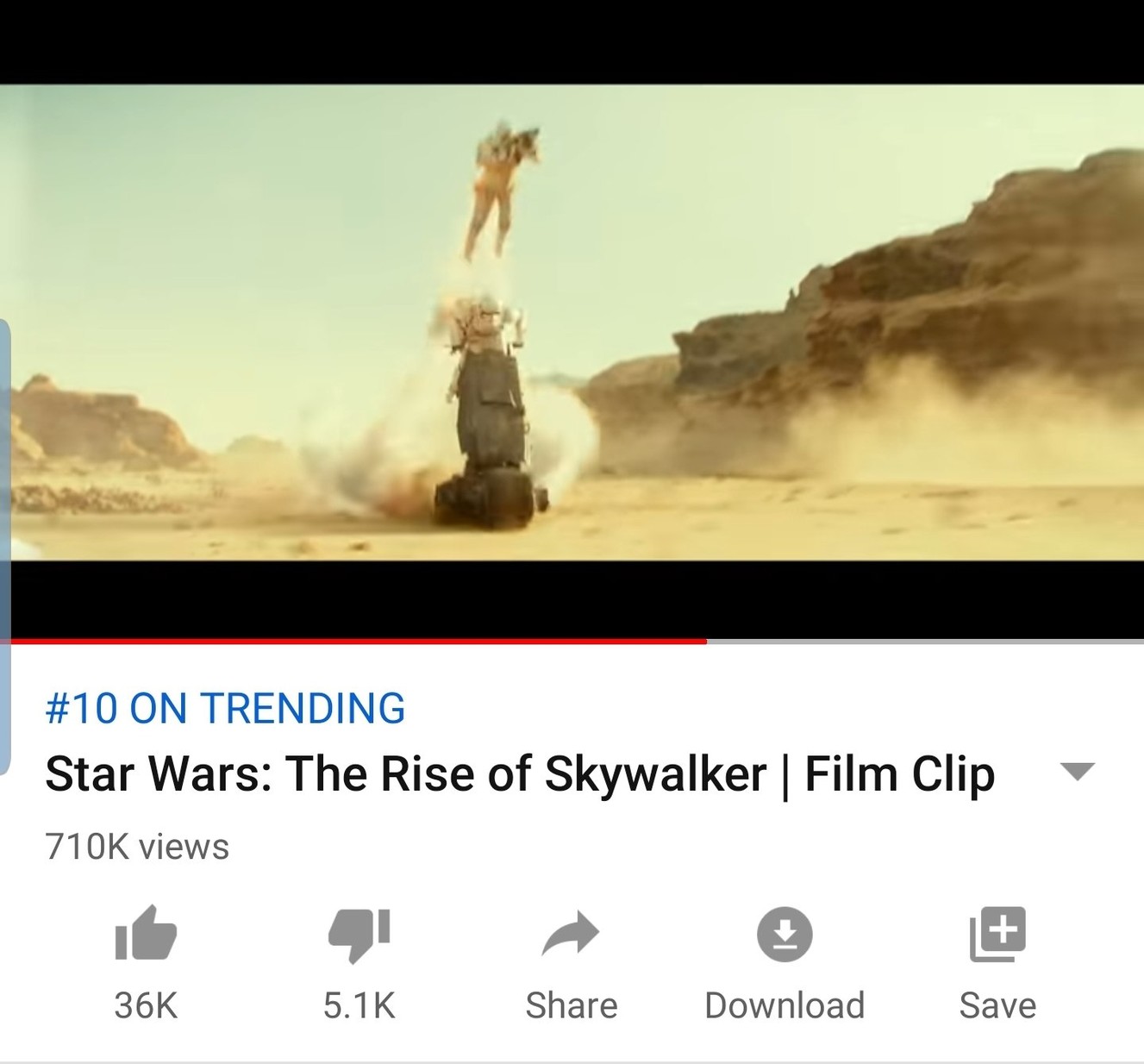Open the #10 ON TRENDING link
This screenshot has width=1144, height=1064.
225,709
